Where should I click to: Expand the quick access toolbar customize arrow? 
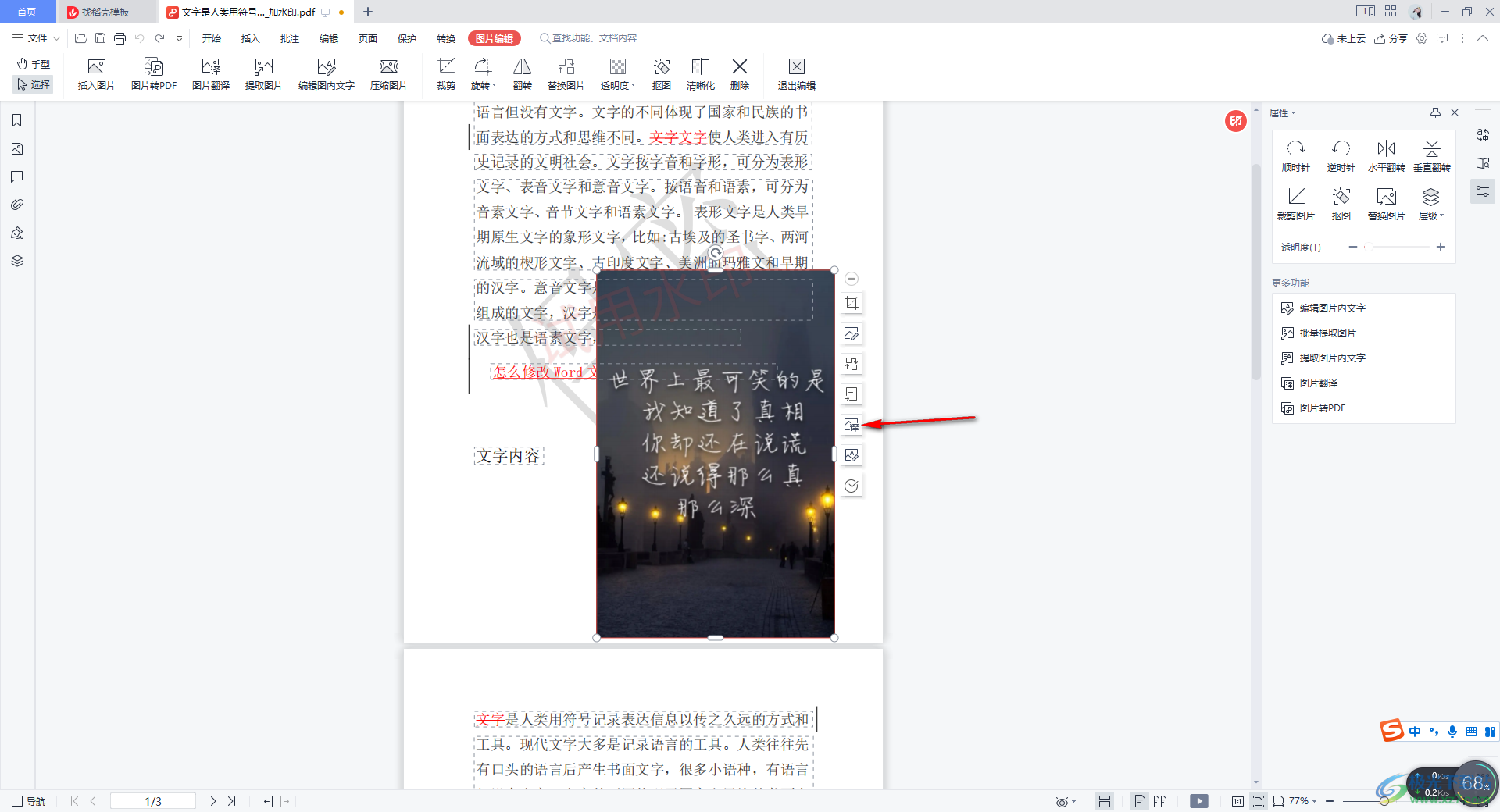(180, 38)
